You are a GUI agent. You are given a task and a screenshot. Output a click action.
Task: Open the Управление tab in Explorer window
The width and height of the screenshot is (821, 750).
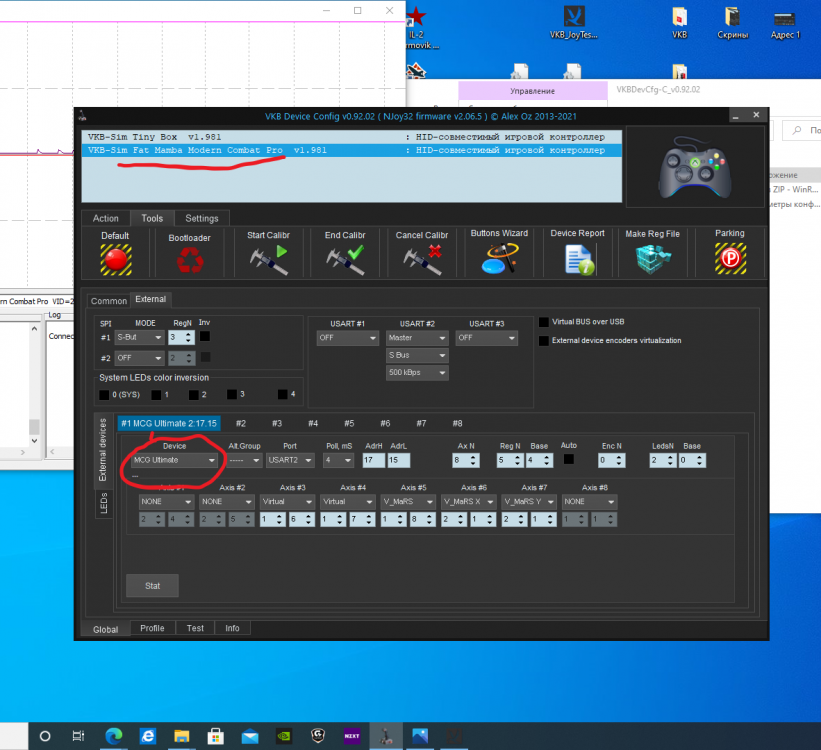pos(532,91)
